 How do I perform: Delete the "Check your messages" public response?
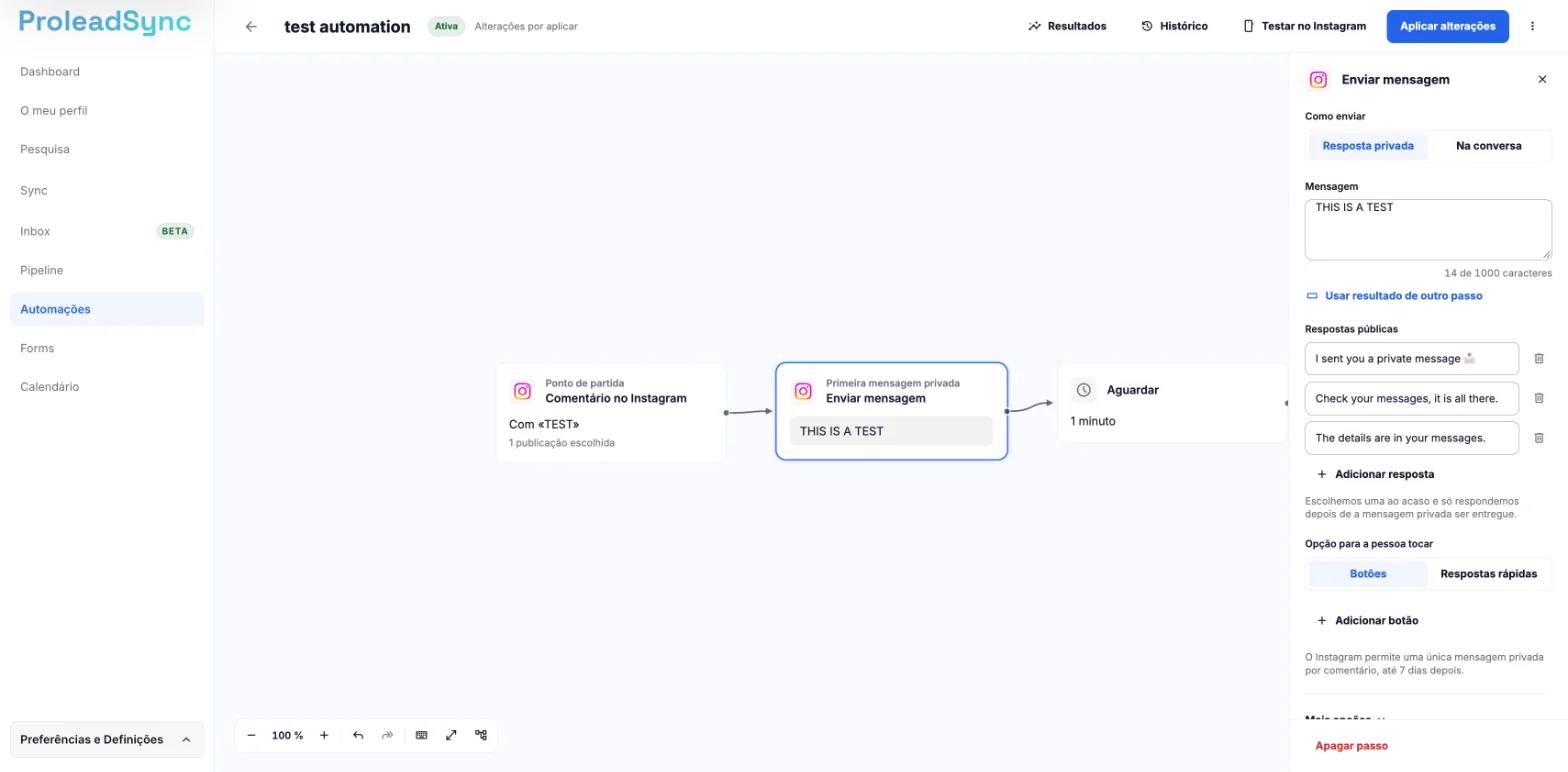(x=1539, y=398)
